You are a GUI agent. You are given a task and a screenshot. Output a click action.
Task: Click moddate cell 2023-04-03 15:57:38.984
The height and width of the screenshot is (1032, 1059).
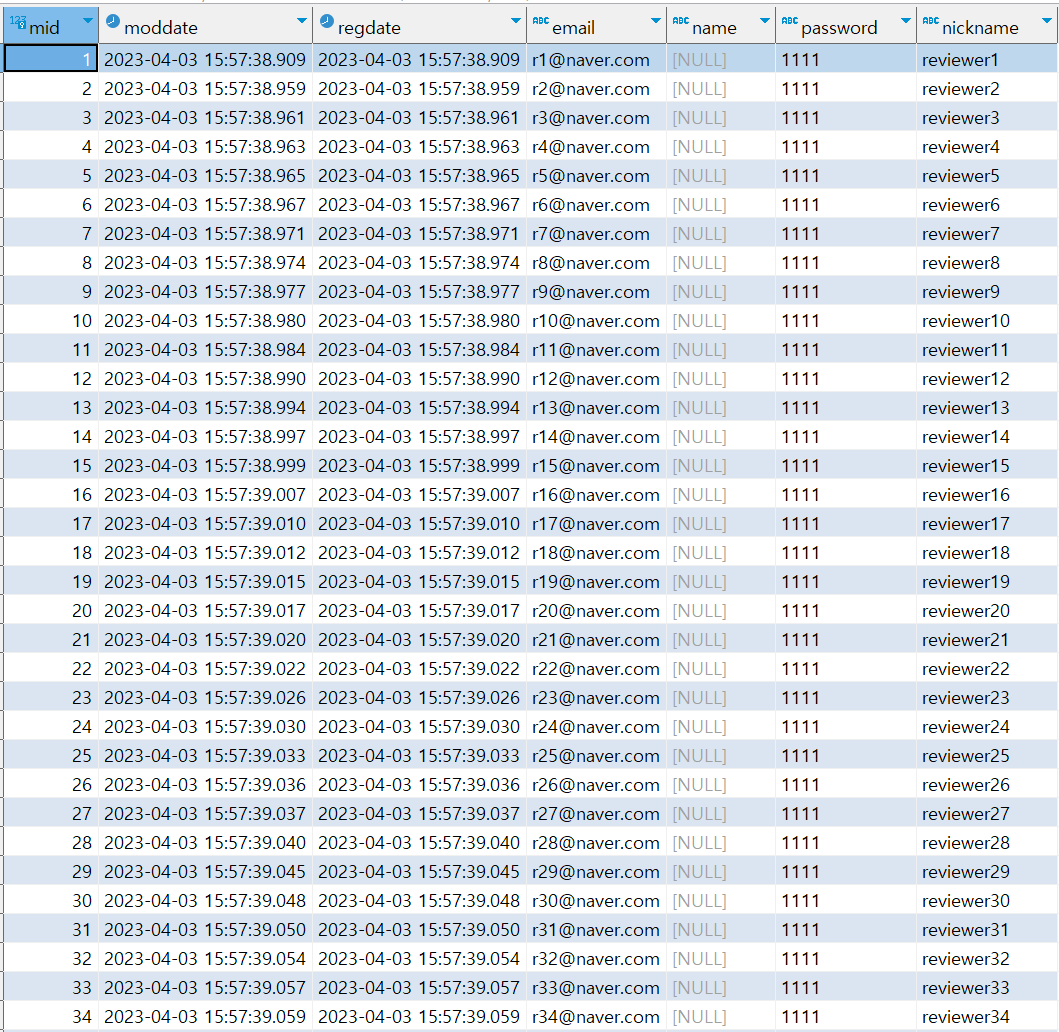tap(205, 350)
